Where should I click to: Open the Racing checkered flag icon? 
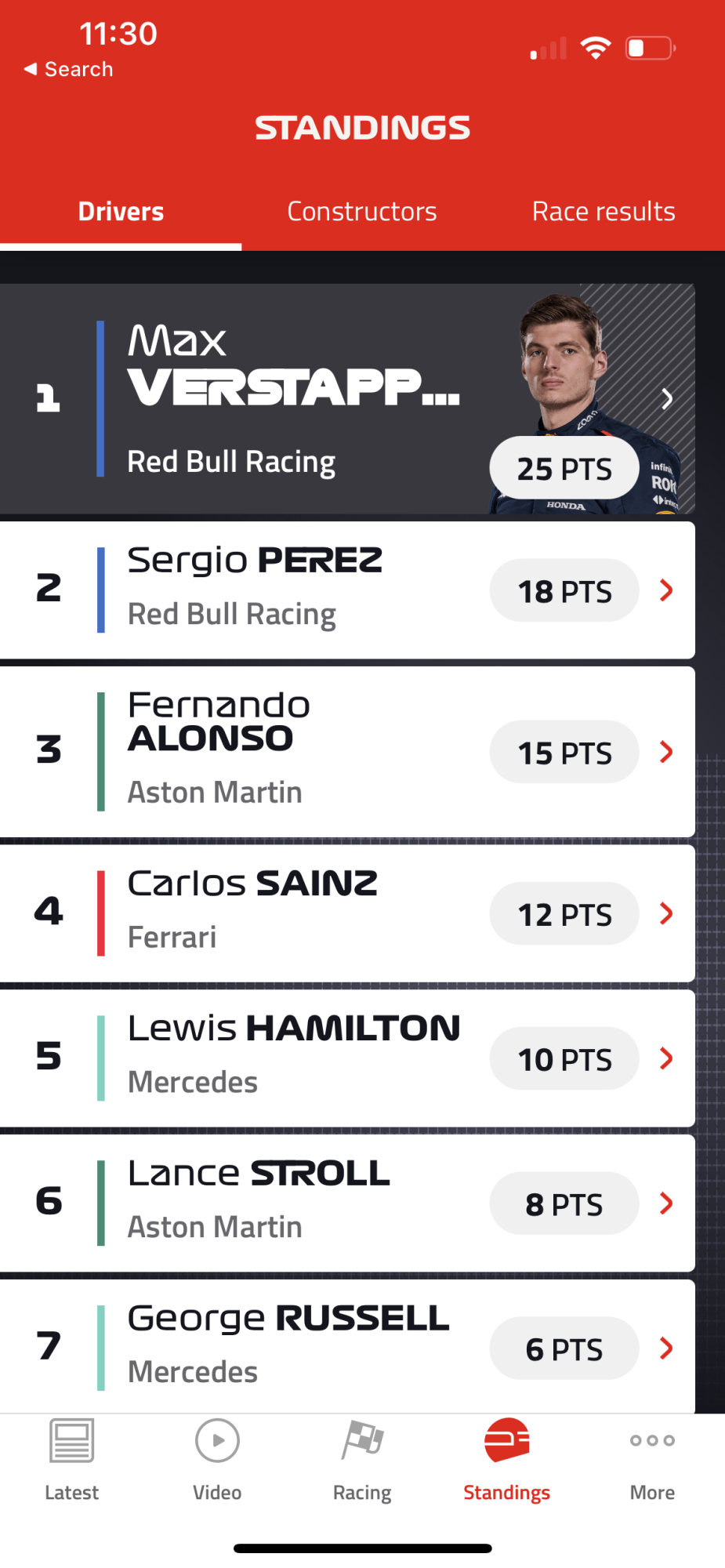[x=362, y=1440]
